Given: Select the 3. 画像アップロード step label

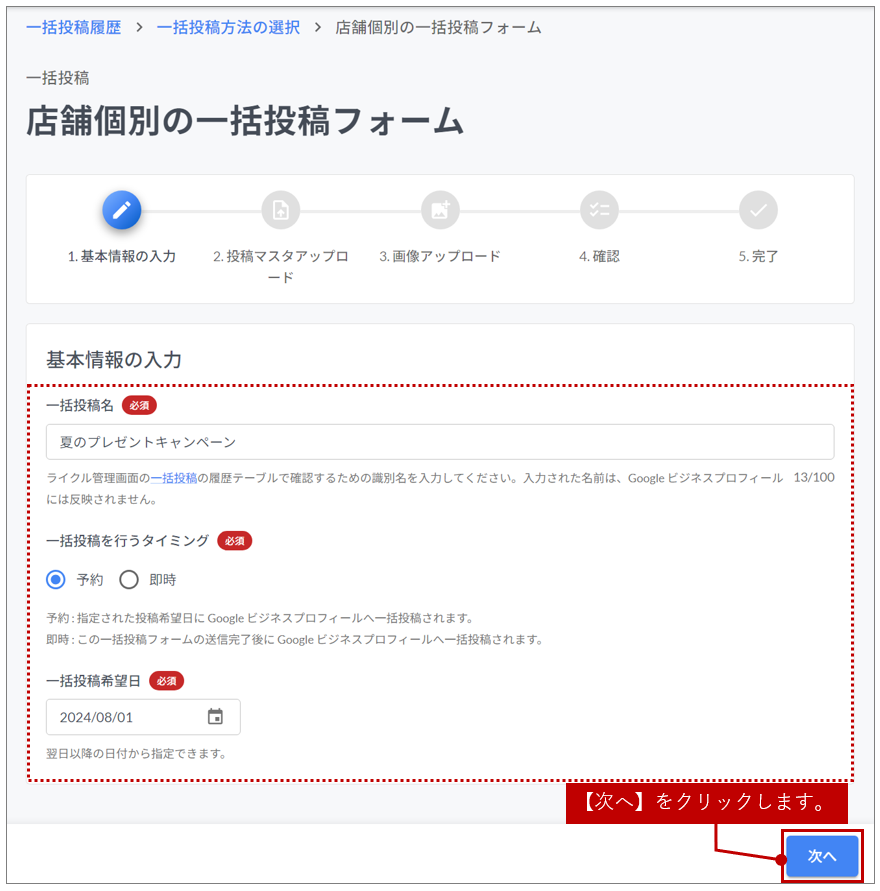Looking at the screenshot, I should coord(440,256).
